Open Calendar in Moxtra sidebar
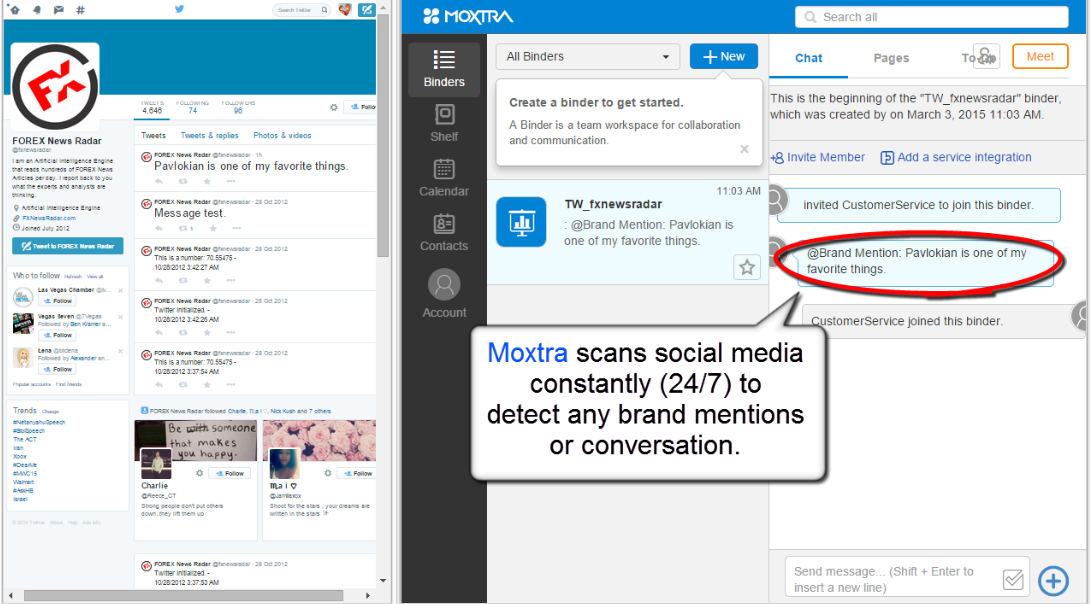The height and width of the screenshot is (604, 1090). coord(444,178)
